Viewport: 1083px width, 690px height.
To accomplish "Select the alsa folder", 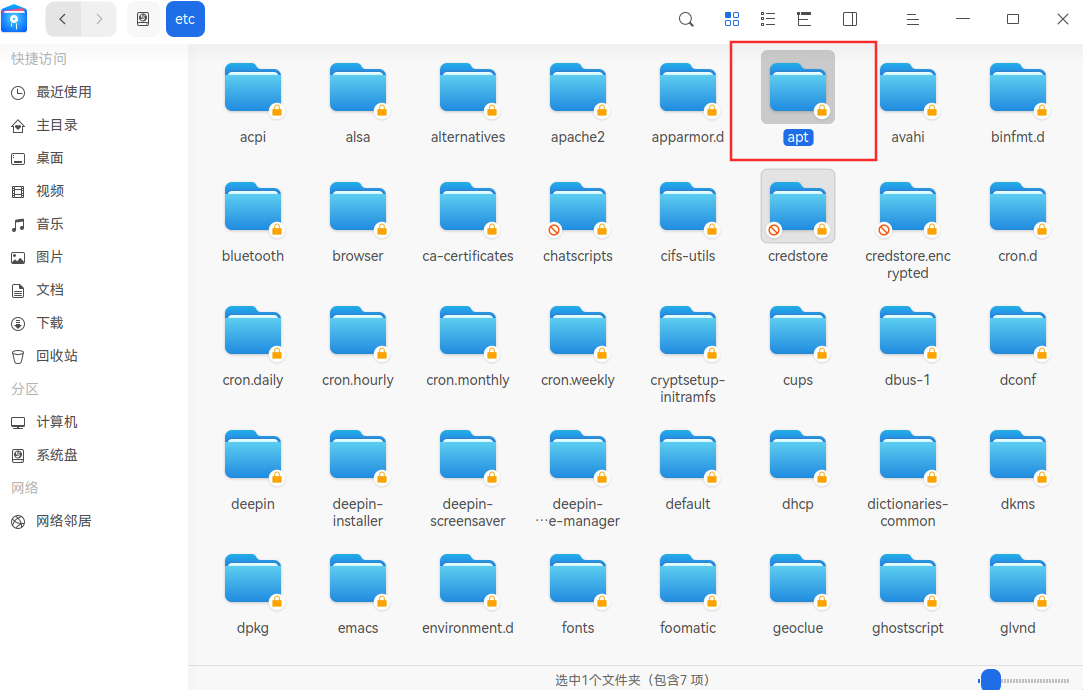I will [358, 104].
